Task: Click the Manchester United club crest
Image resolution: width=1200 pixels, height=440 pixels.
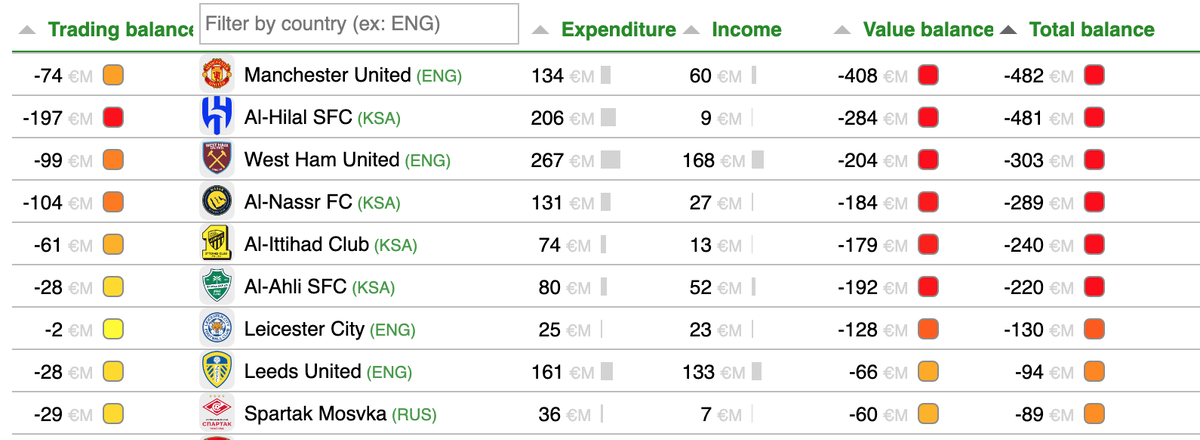Action: pyautogui.click(x=217, y=75)
